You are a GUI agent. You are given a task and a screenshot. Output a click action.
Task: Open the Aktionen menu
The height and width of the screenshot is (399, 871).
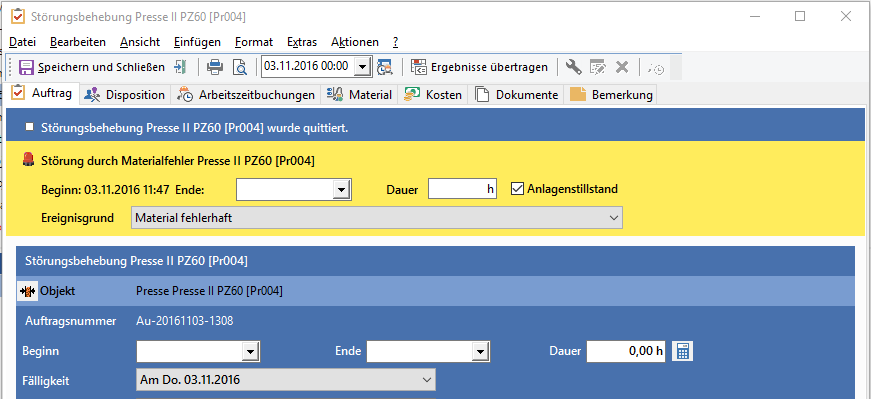pos(355,42)
